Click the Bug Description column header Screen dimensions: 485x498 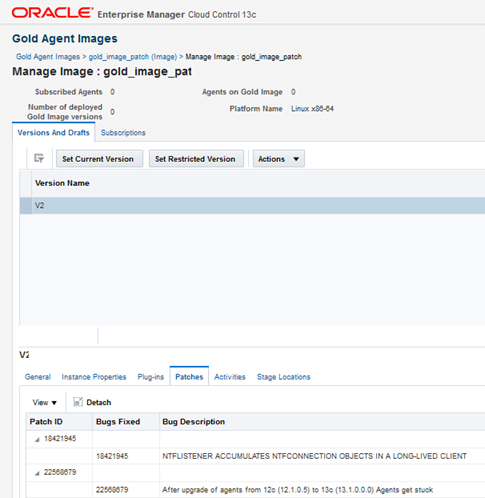tap(194, 422)
